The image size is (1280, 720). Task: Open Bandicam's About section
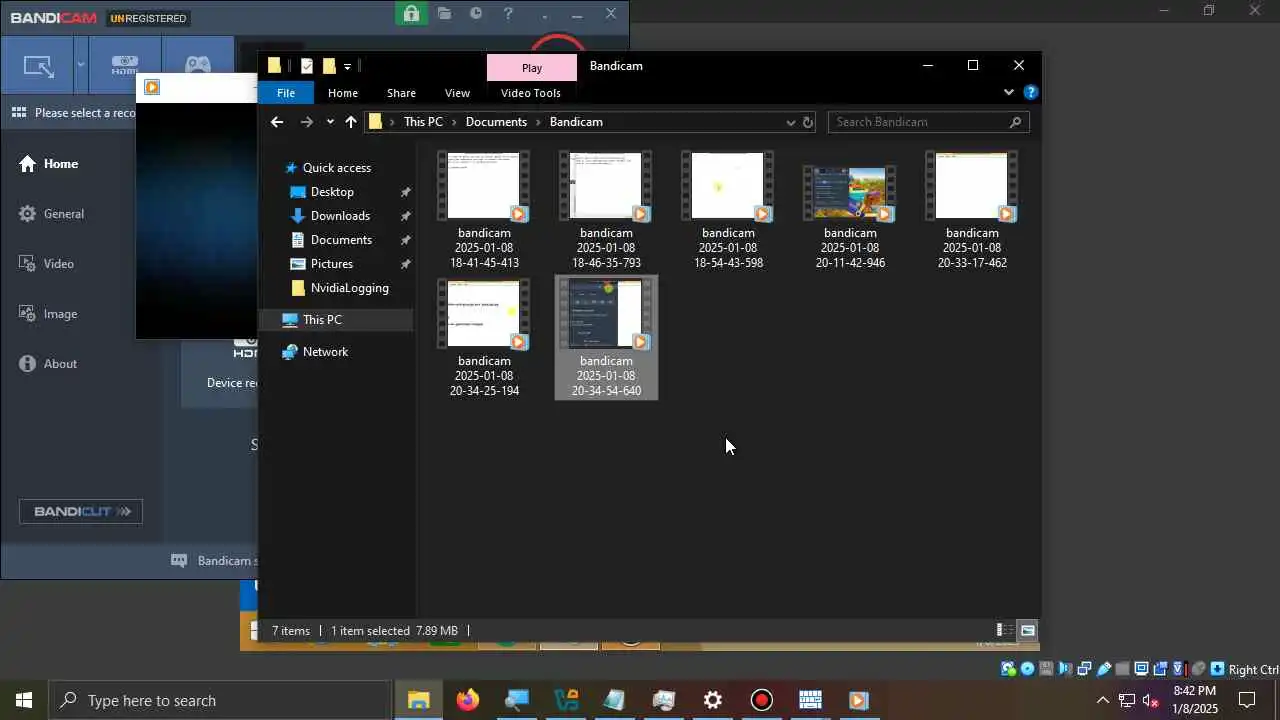click(x=48, y=364)
